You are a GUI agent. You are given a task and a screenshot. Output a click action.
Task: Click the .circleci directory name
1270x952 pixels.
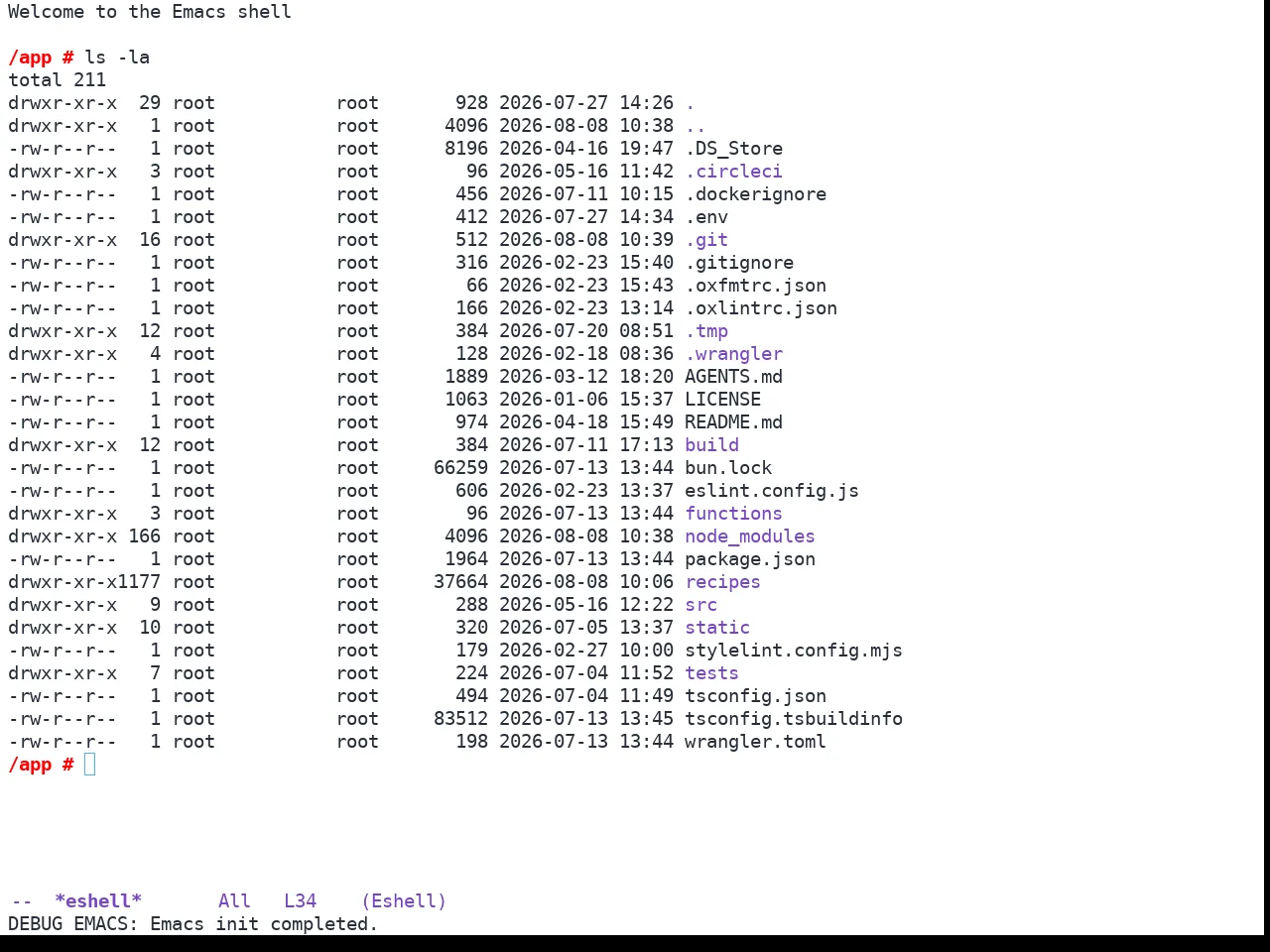click(x=733, y=172)
